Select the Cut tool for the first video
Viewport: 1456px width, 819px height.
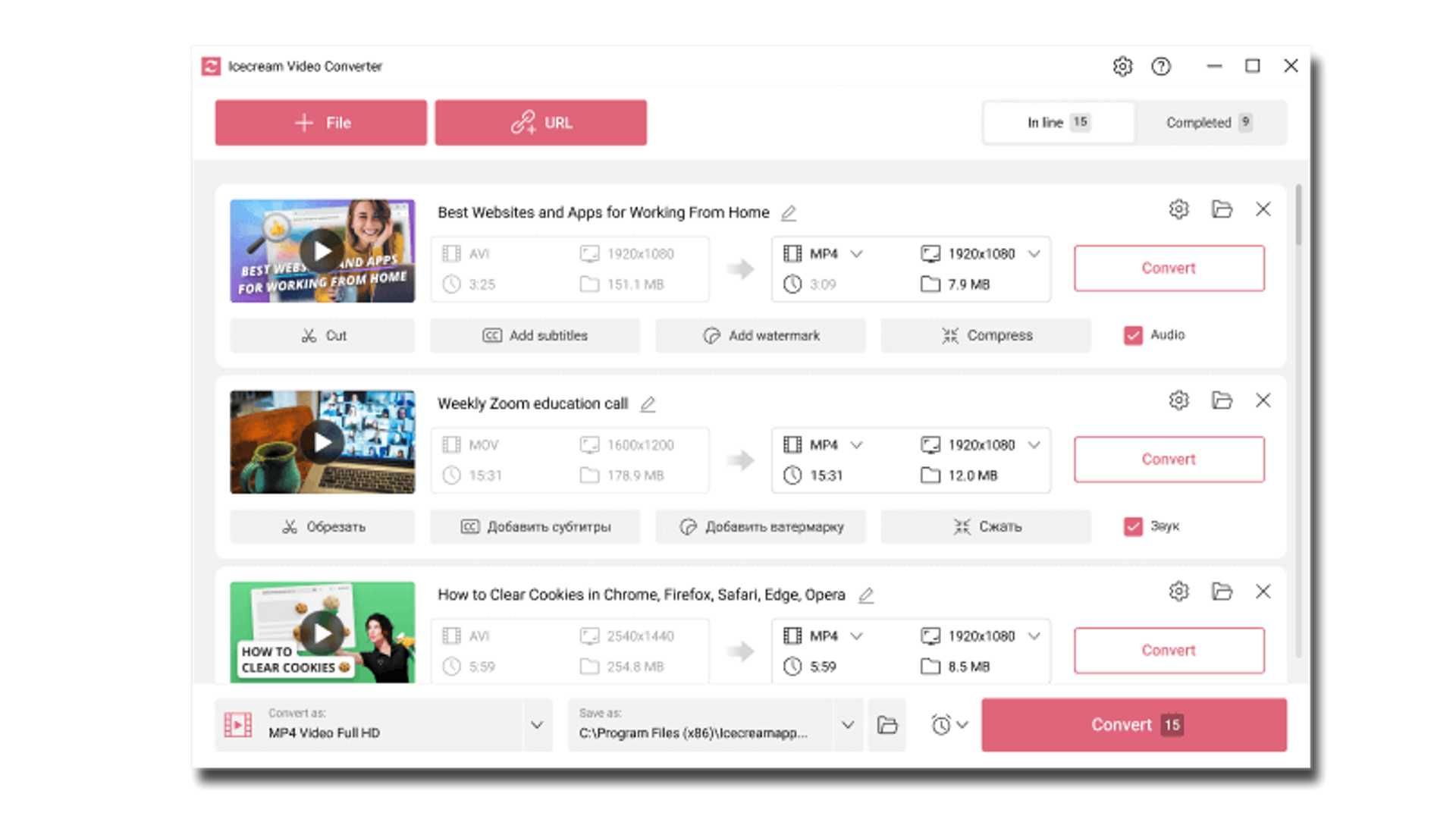point(322,335)
